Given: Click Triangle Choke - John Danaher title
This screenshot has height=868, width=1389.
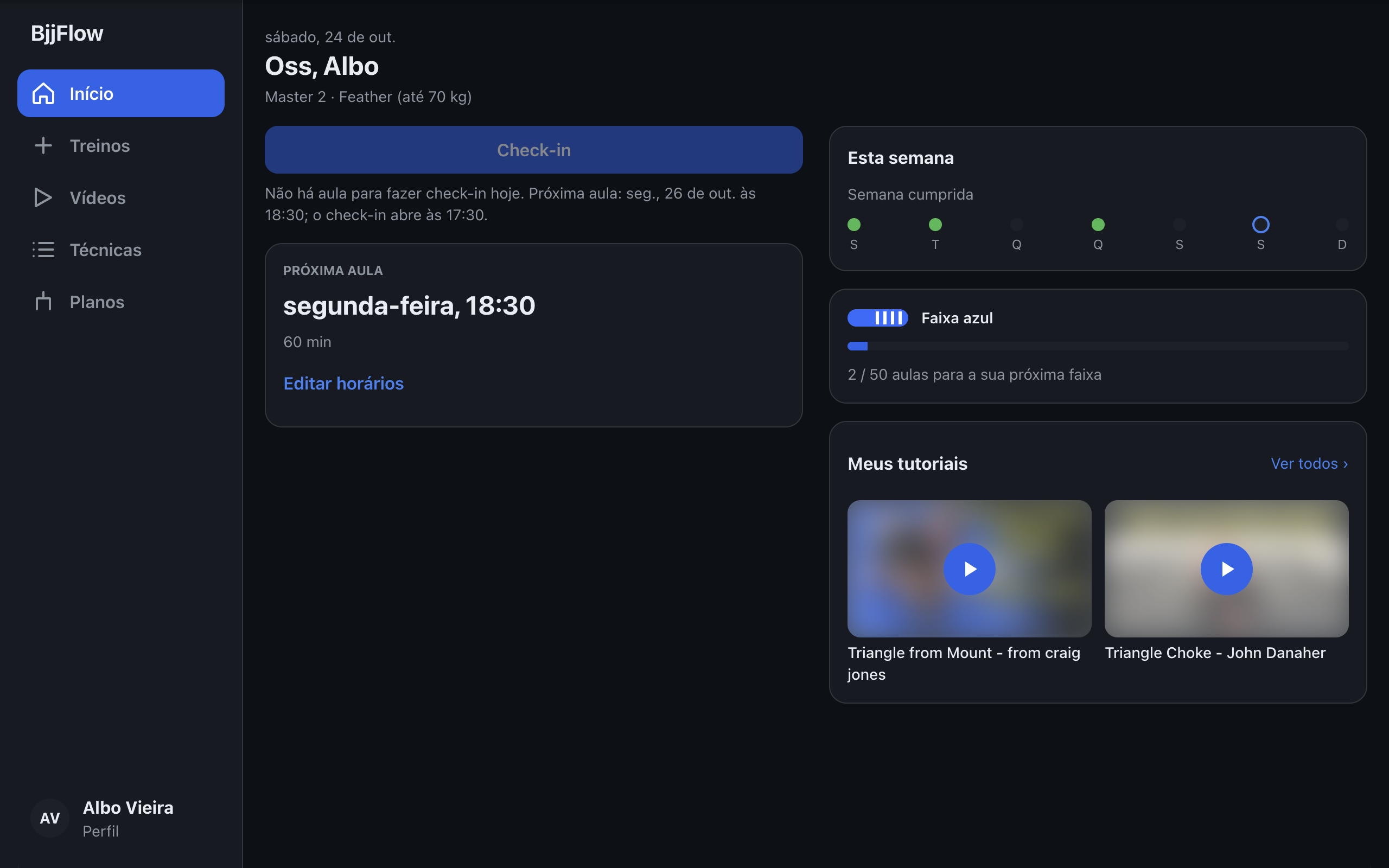Looking at the screenshot, I should click(1215, 653).
